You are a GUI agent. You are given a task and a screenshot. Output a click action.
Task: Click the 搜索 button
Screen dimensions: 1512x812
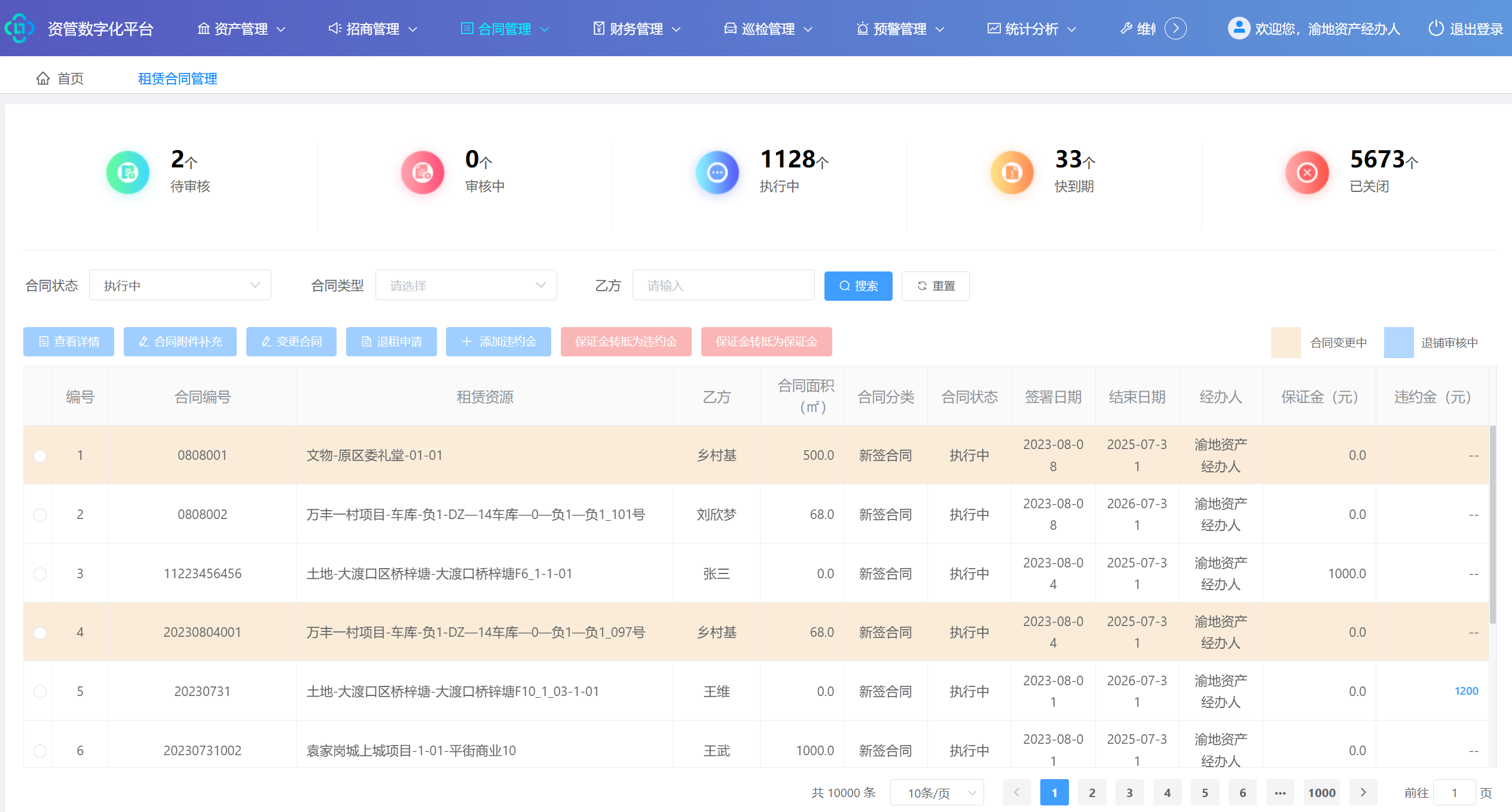click(858, 286)
